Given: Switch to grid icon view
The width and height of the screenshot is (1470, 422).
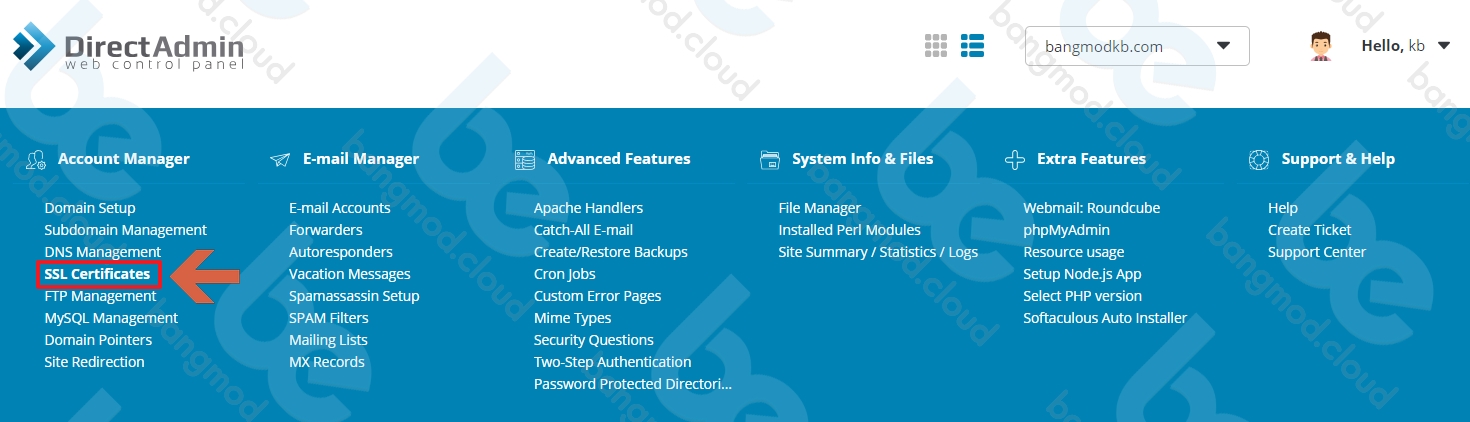Looking at the screenshot, I should 936,45.
